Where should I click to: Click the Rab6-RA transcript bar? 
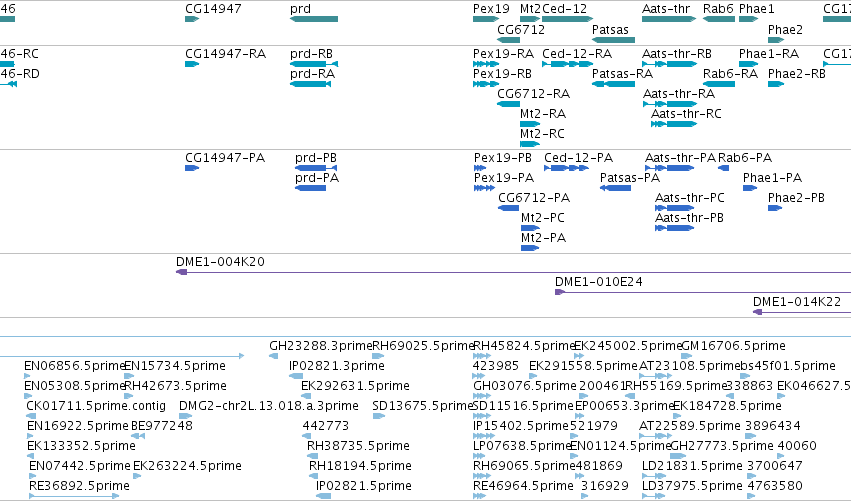719,84
